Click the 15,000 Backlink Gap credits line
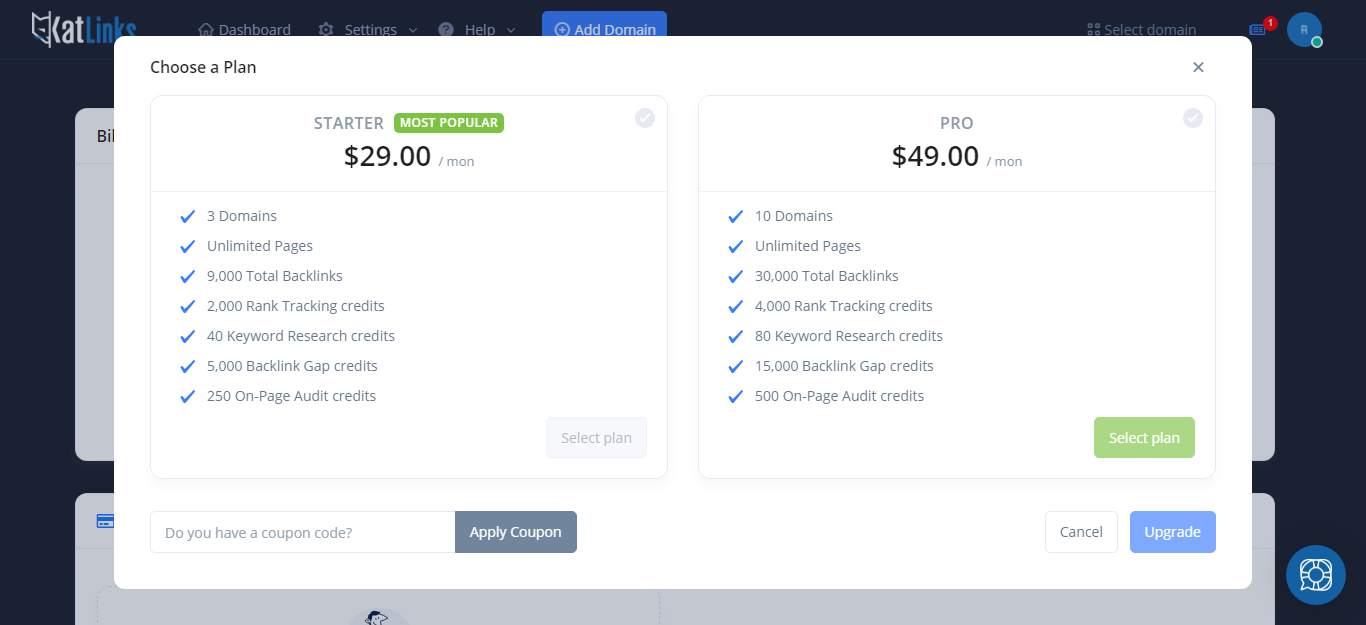Viewport: 1366px width, 625px height. (844, 366)
